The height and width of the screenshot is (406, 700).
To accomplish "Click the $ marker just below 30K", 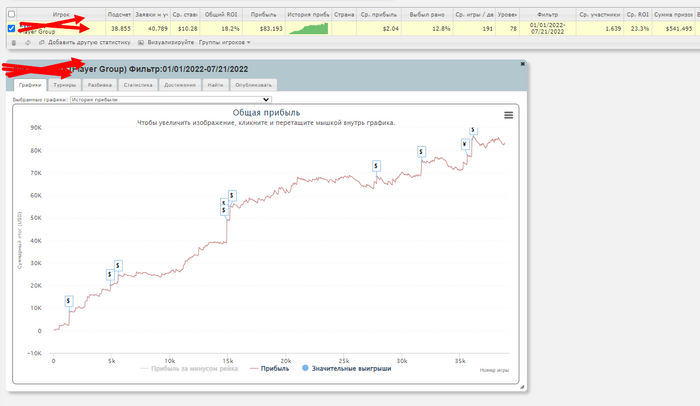I will pyautogui.click(x=118, y=266).
